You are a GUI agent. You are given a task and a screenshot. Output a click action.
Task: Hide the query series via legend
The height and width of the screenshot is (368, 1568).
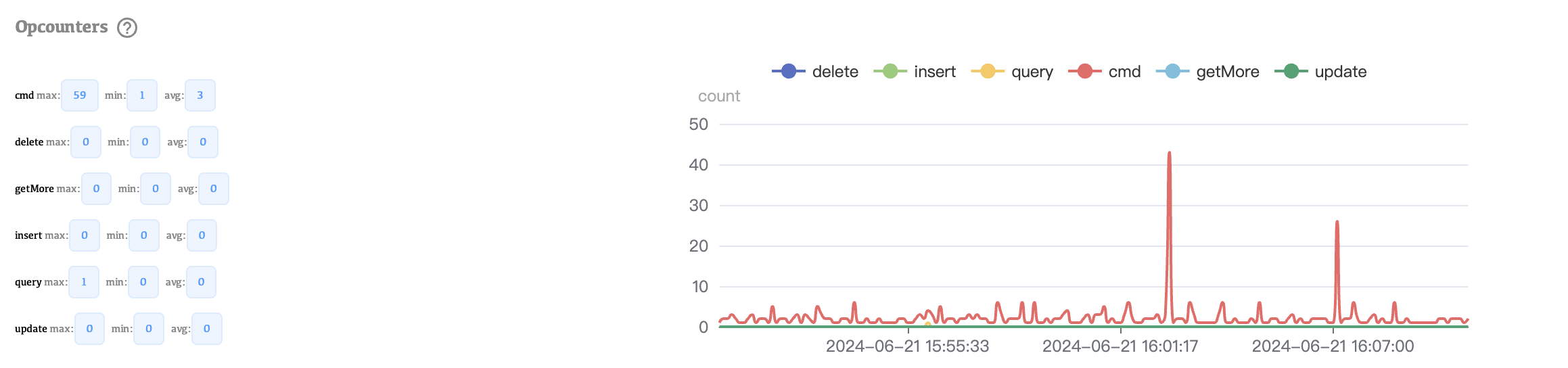1012,72
